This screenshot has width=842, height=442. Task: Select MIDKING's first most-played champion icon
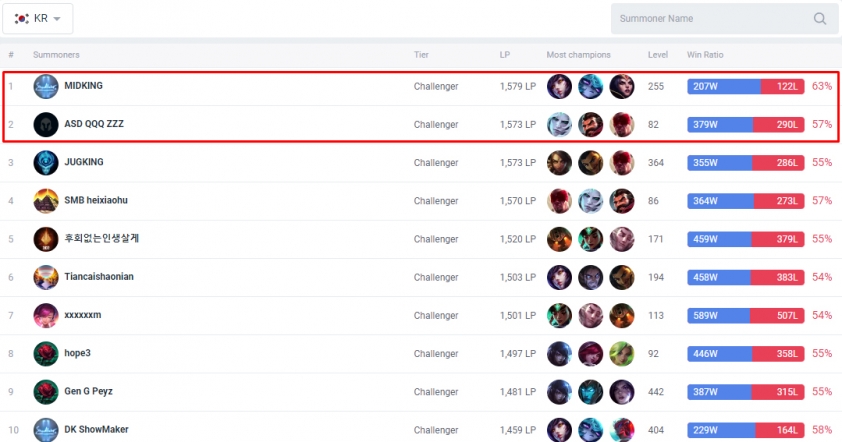pyautogui.click(x=559, y=86)
